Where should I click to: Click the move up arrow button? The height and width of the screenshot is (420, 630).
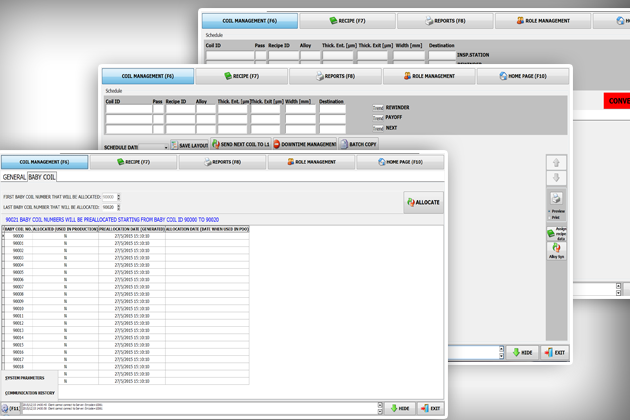pyautogui.click(x=557, y=163)
